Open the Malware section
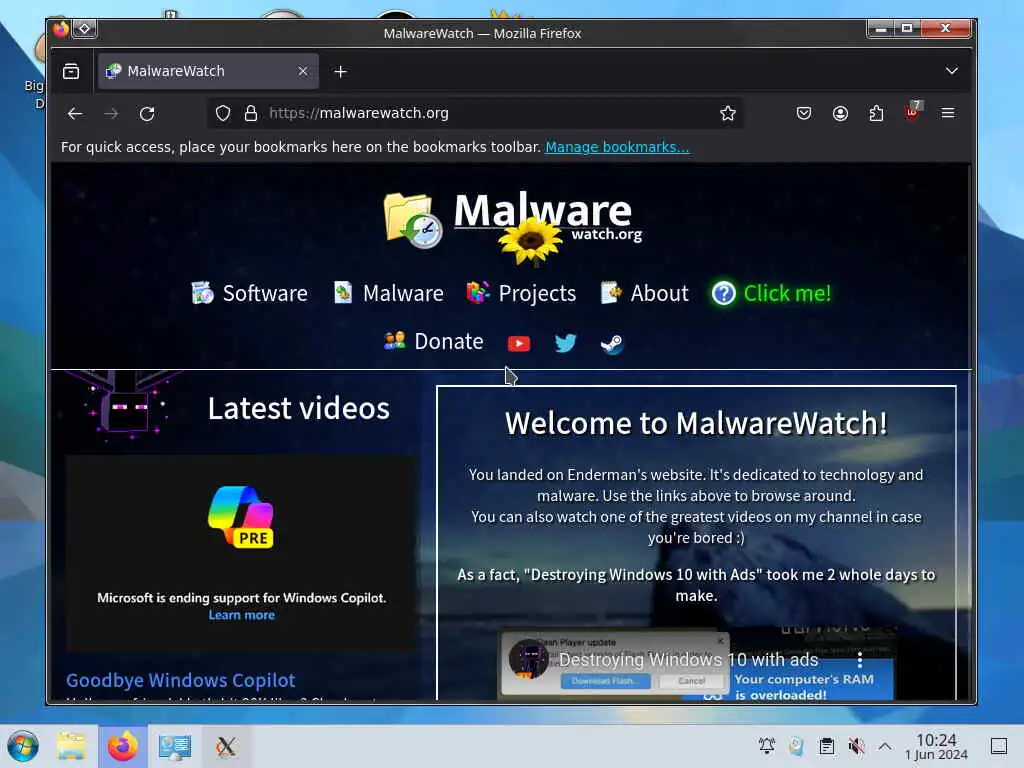 point(388,293)
